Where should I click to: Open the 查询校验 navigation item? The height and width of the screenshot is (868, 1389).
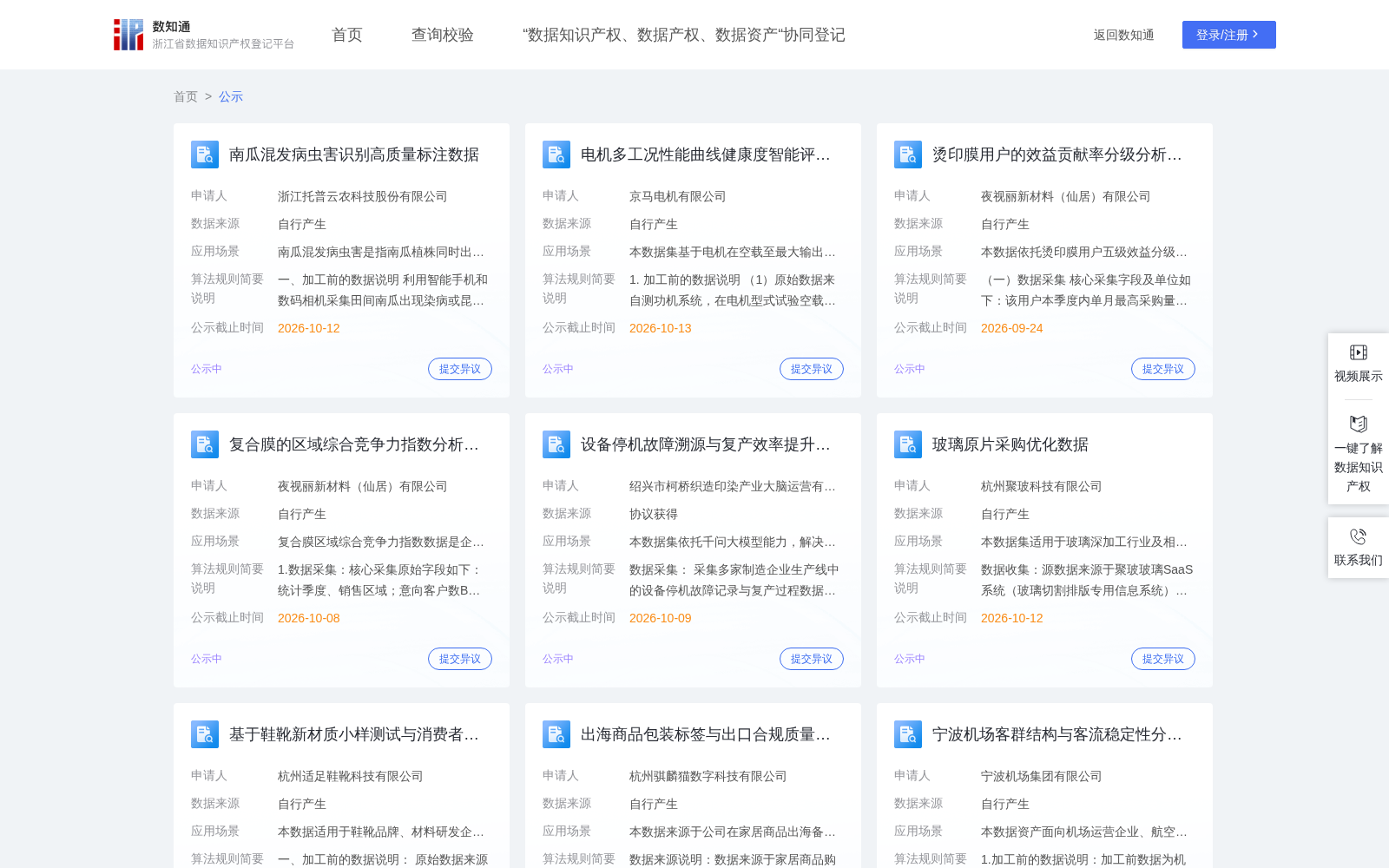pyautogui.click(x=443, y=35)
